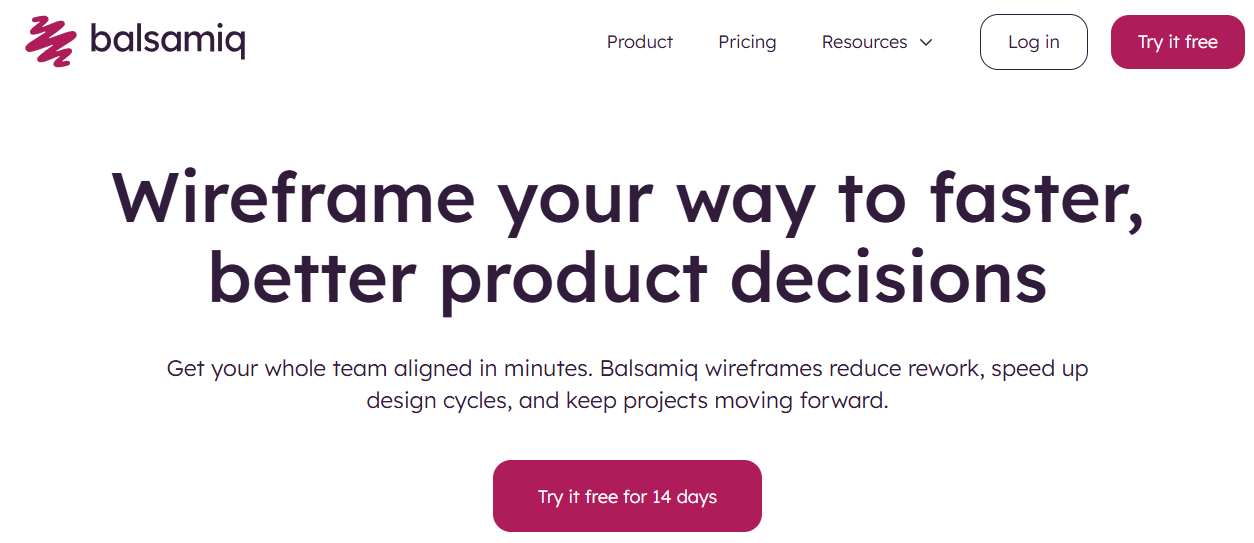Click the text 'keep projects moving forward'
This screenshot has height=543, width=1254.
727,402
